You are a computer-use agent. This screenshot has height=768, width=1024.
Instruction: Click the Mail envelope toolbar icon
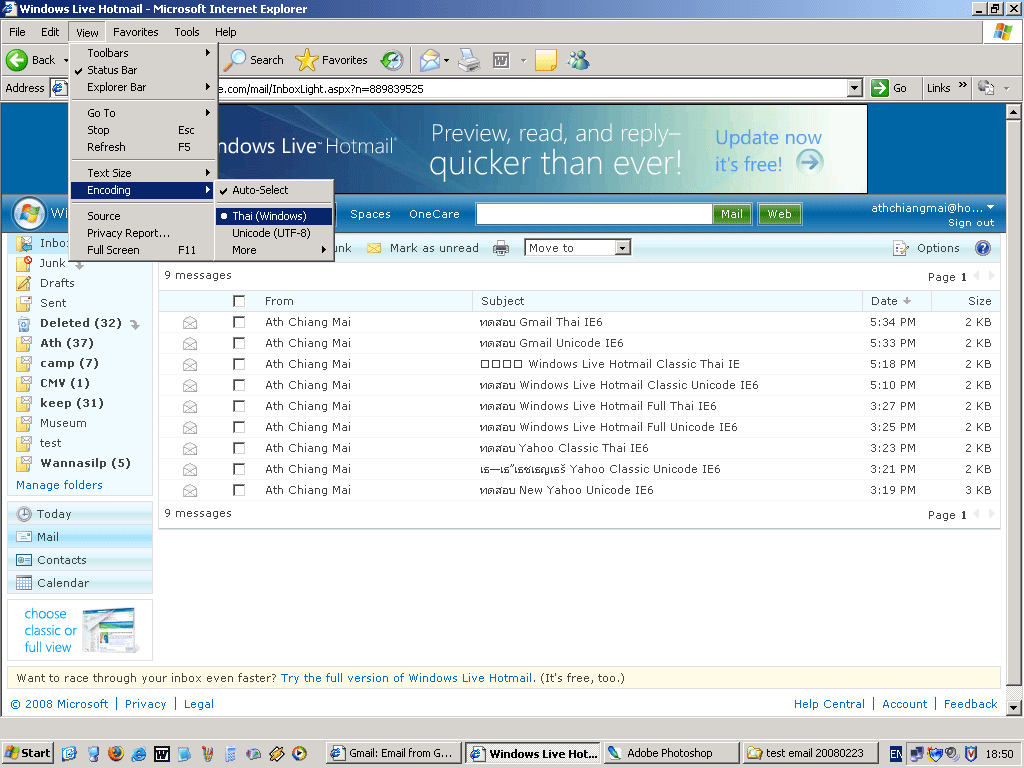click(x=430, y=60)
